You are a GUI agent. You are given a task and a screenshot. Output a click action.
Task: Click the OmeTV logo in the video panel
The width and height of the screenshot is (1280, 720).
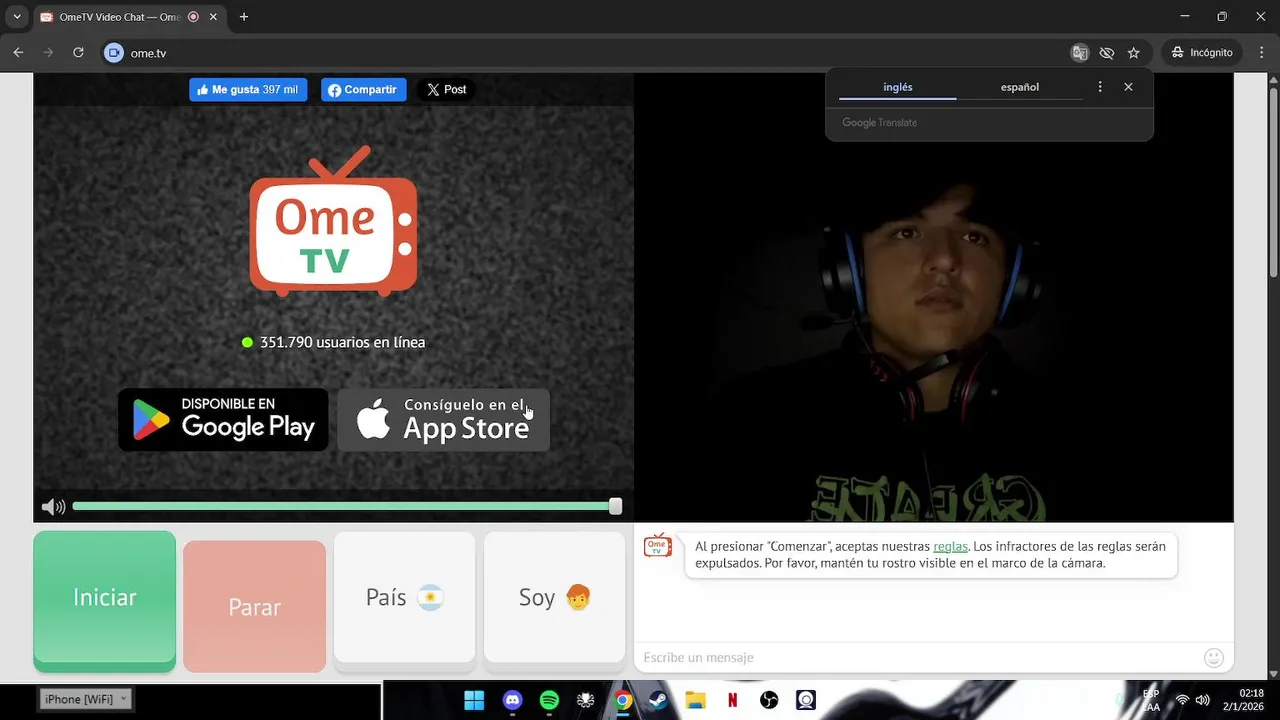(x=333, y=221)
